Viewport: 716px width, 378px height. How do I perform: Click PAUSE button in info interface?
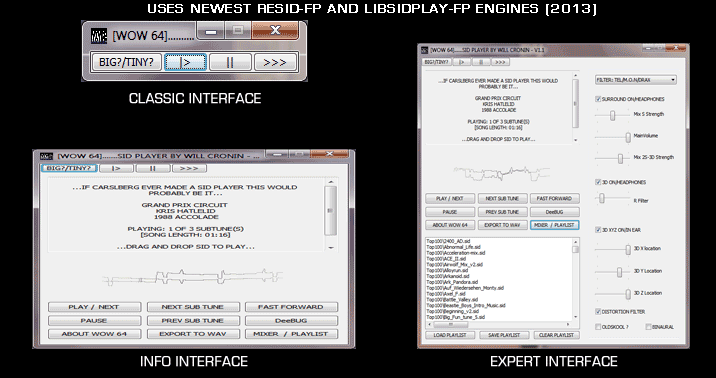pyautogui.click(x=95, y=320)
